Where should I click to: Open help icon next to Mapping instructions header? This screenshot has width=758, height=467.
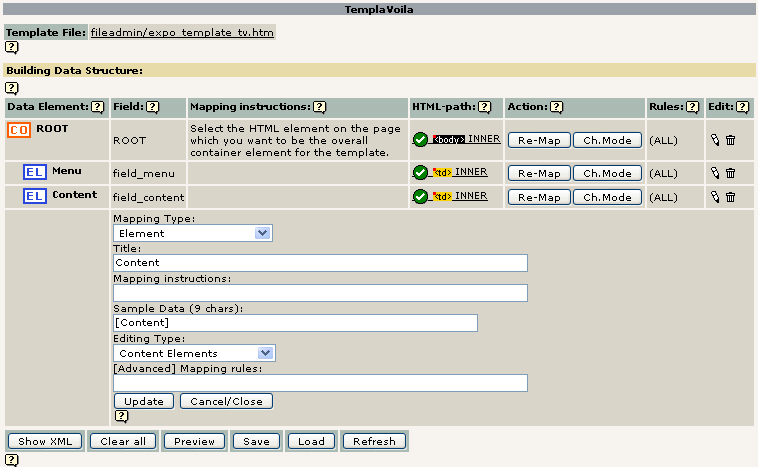[320, 107]
